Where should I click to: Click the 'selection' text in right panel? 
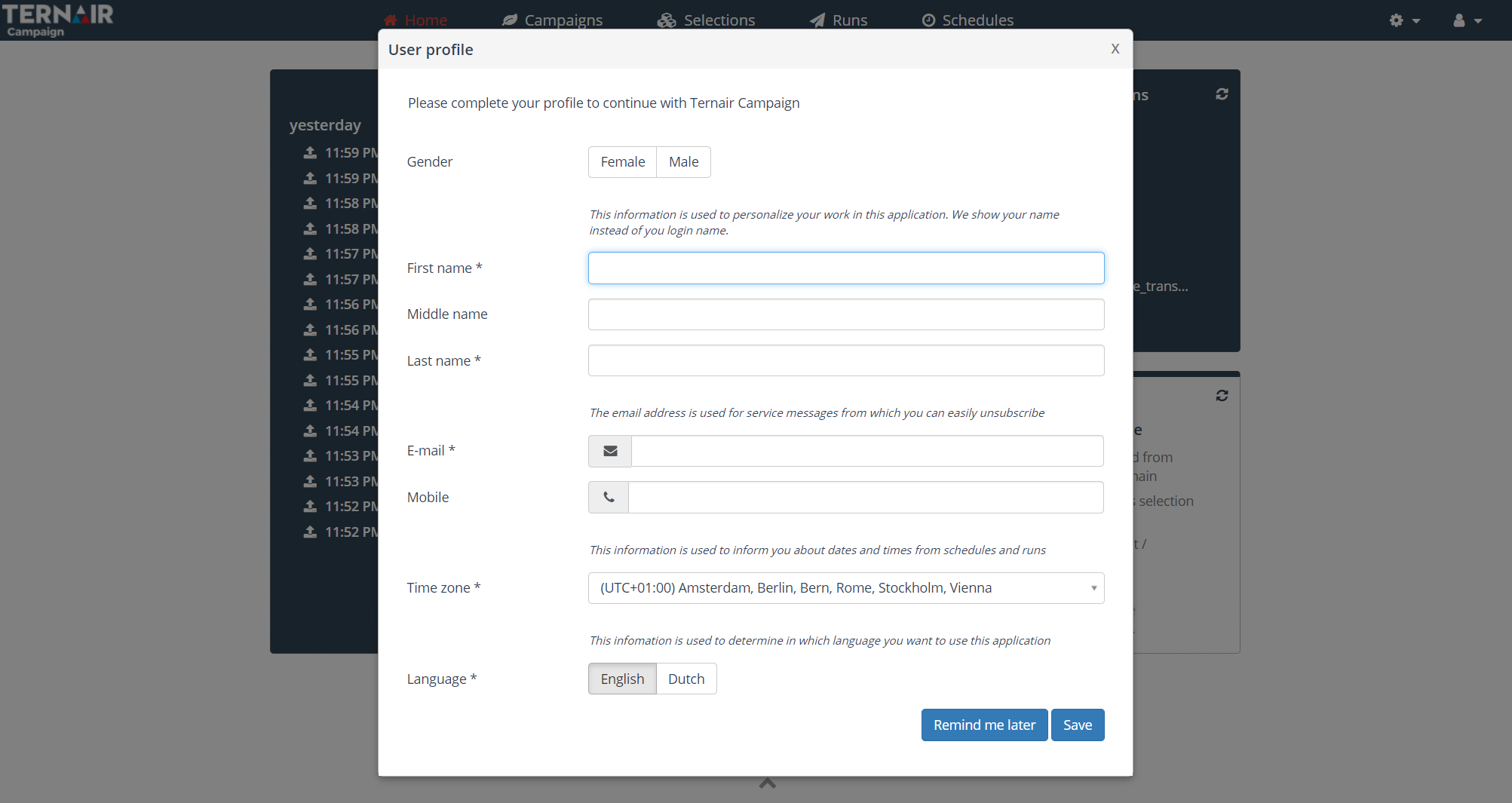1166,501
